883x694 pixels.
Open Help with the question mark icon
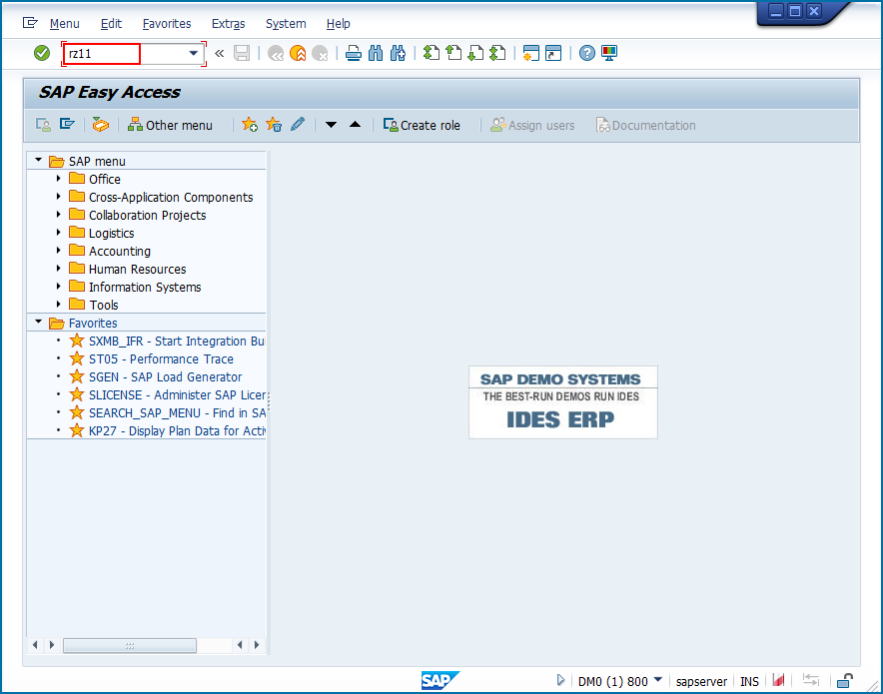pos(587,53)
